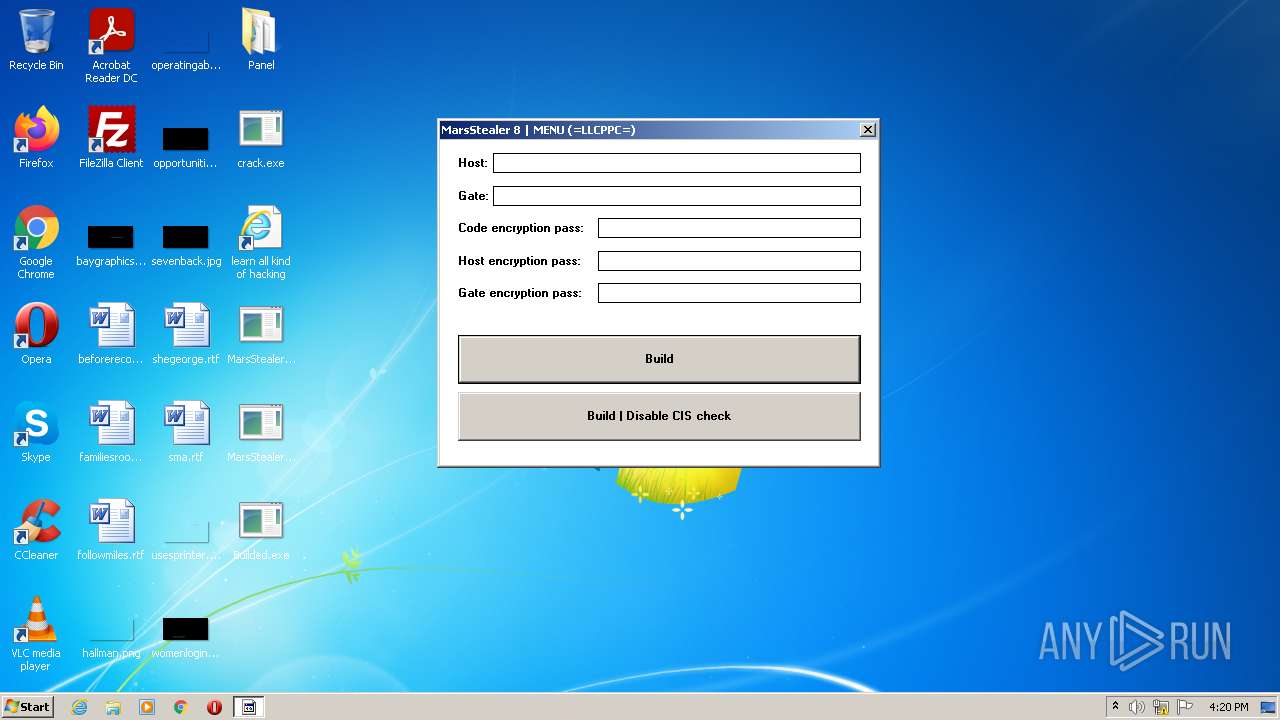
Task: Select the Google Chrome desktop shortcut
Action: tap(36, 242)
